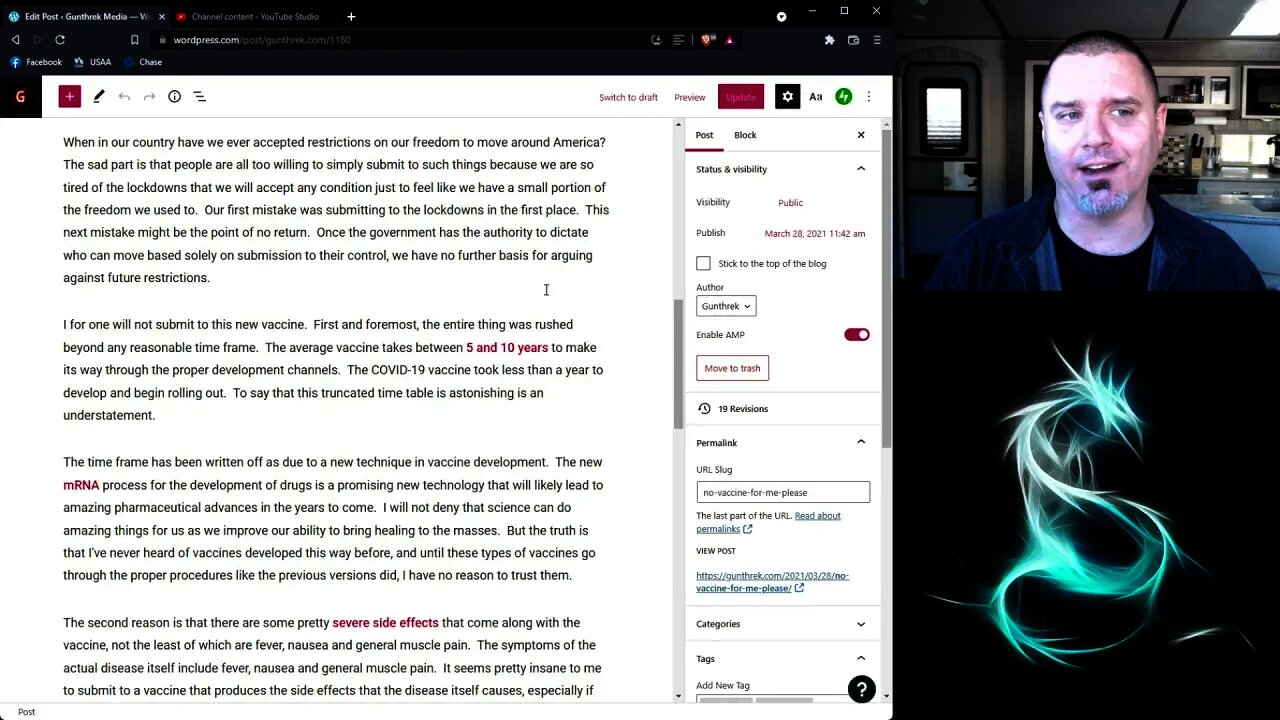Open the browser extensions puzzle icon
Viewport: 1280px width, 720px height.
point(829,40)
